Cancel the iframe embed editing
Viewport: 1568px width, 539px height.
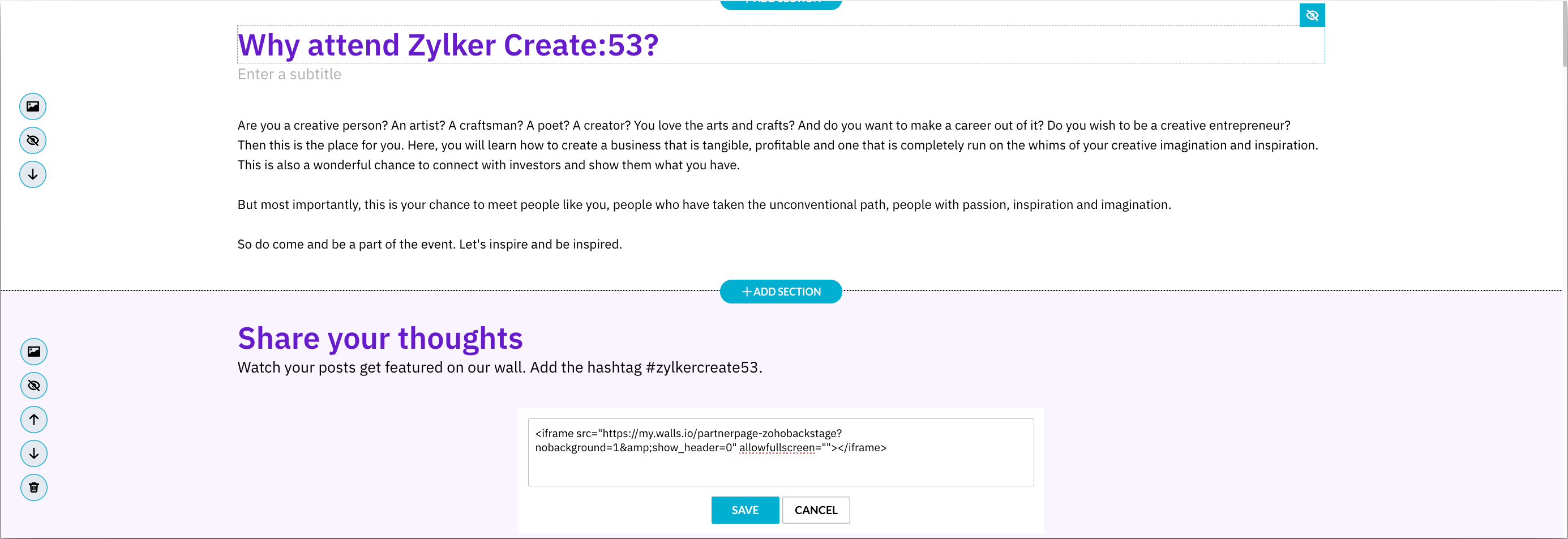point(816,510)
